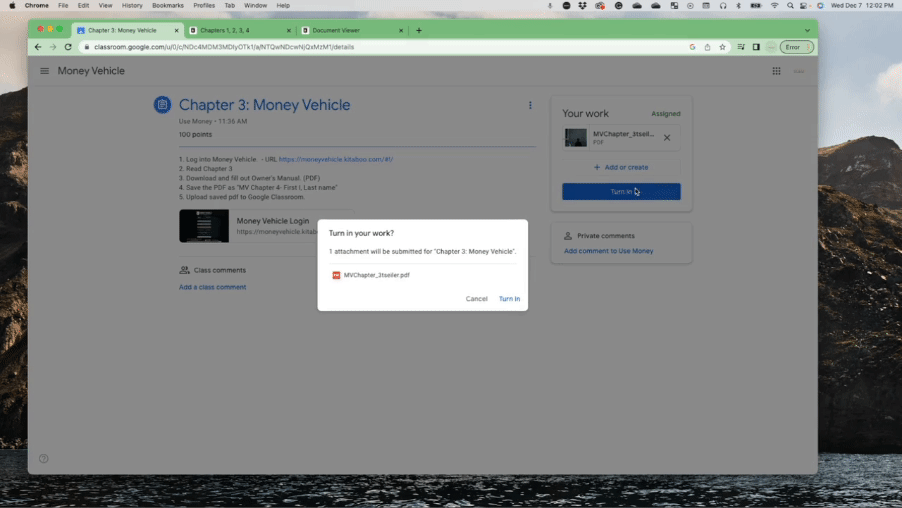
Task: Open the Apple menu
Action: [12, 6]
